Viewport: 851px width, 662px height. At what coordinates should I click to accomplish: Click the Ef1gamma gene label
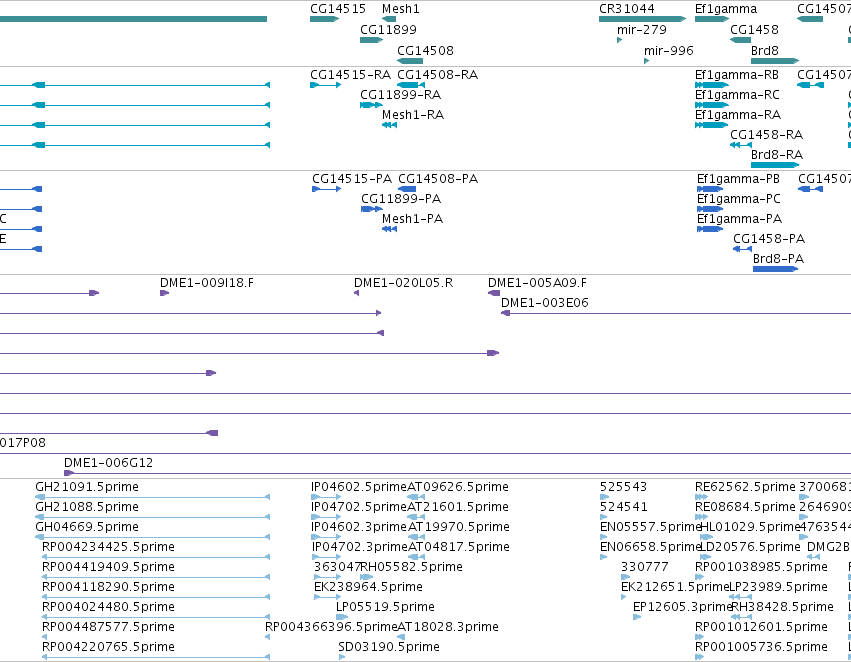click(x=726, y=9)
